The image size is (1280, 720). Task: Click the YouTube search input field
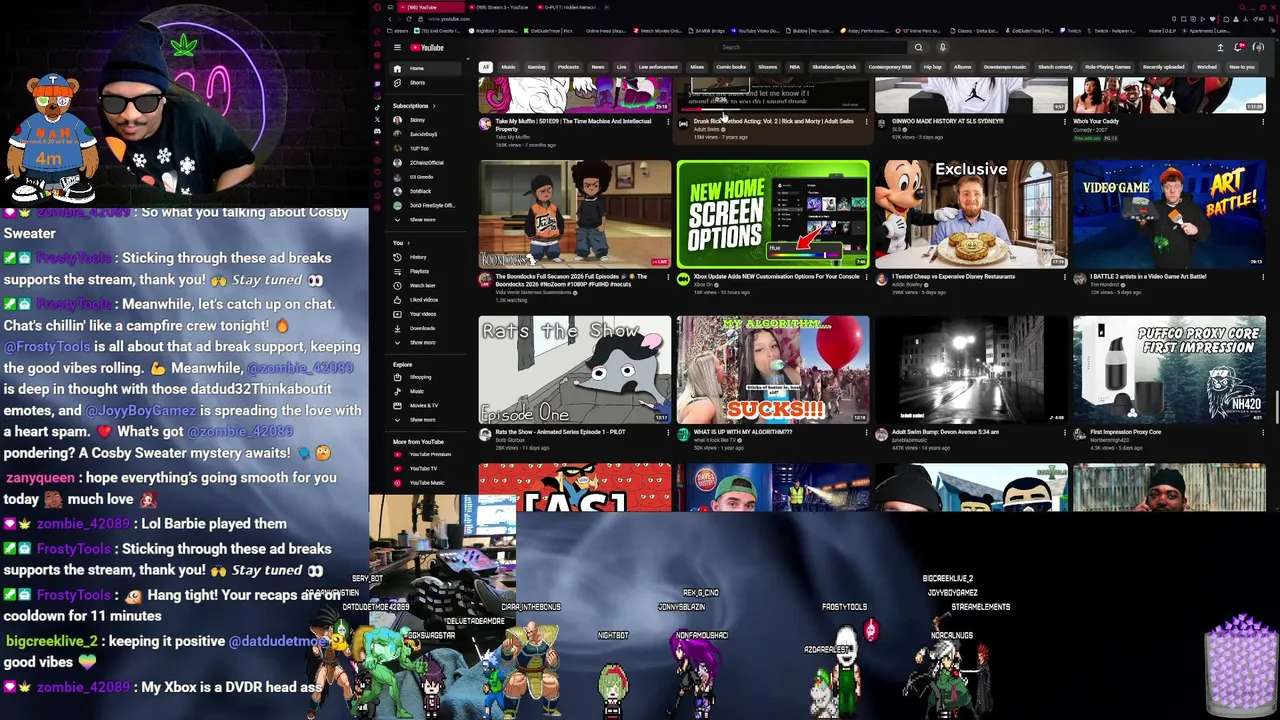point(812,47)
